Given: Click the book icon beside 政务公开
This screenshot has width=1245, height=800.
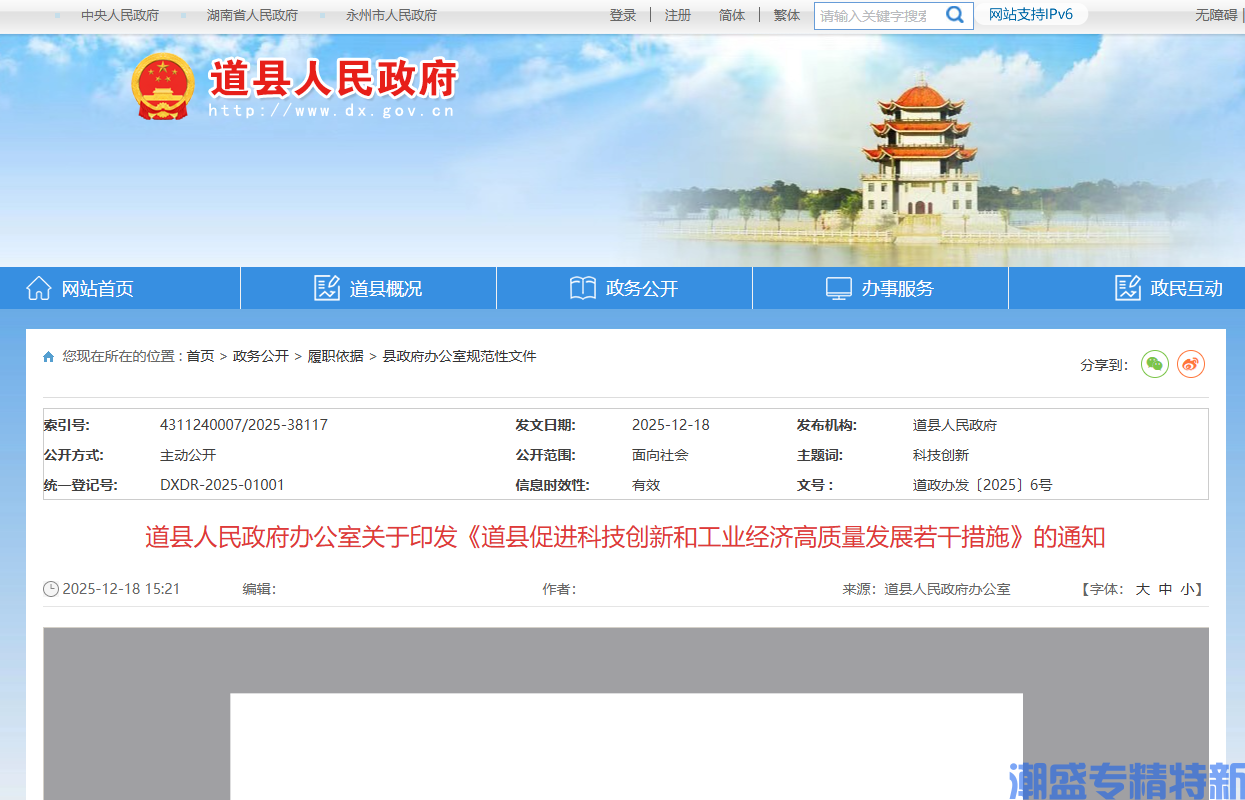Looking at the screenshot, I should click(x=582, y=287).
